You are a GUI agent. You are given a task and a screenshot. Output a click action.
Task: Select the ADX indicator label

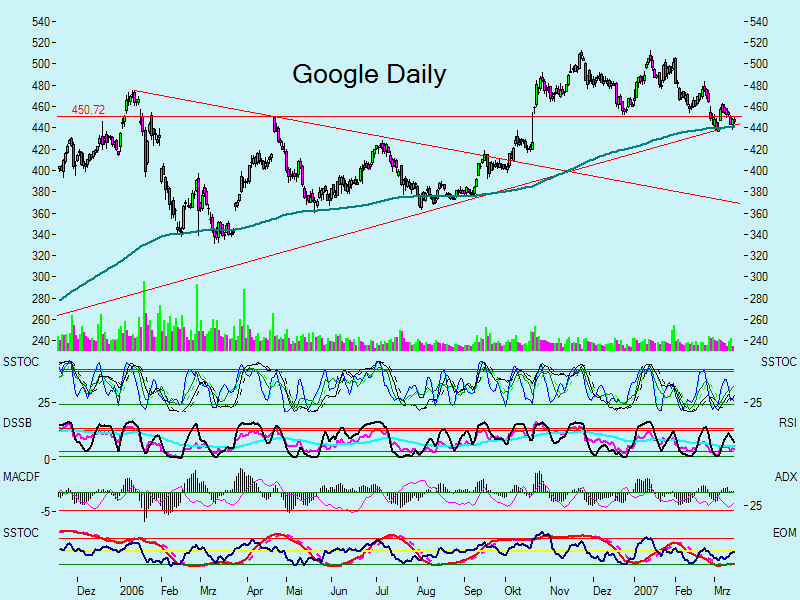[786, 477]
